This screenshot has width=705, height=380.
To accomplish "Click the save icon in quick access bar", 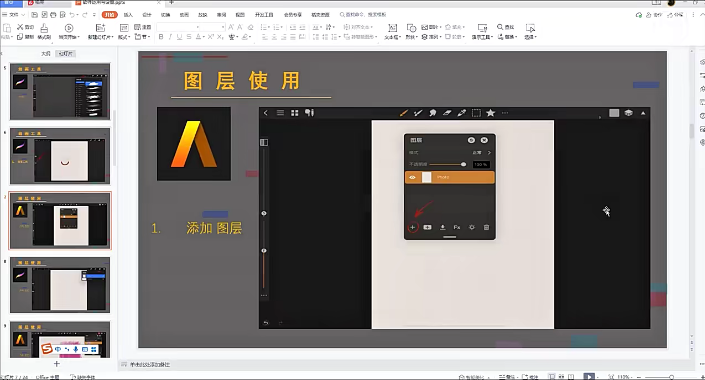I will point(35,15).
